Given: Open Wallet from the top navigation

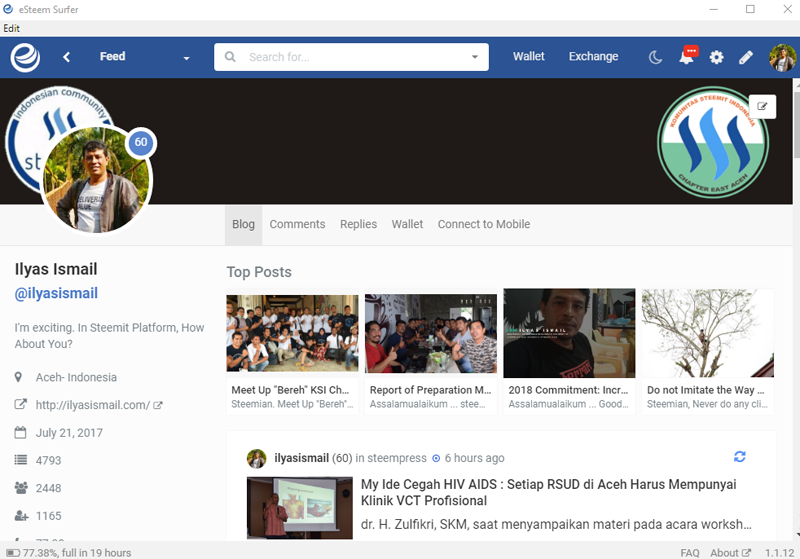Looking at the screenshot, I should pyautogui.click(x=529, y=56).
